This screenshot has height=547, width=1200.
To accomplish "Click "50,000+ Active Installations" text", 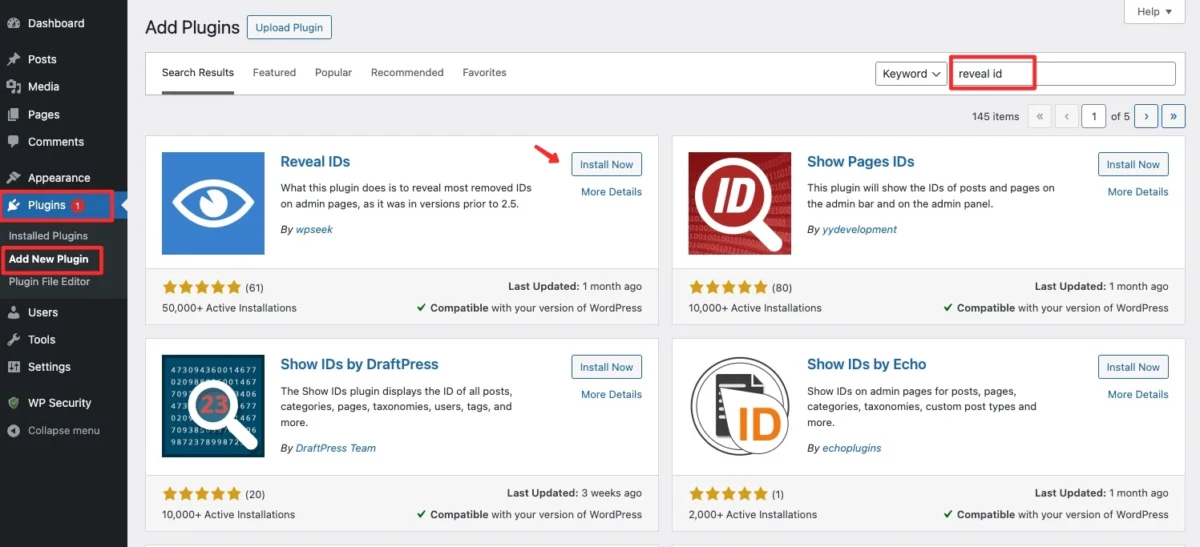I will (x=229, y=308).
